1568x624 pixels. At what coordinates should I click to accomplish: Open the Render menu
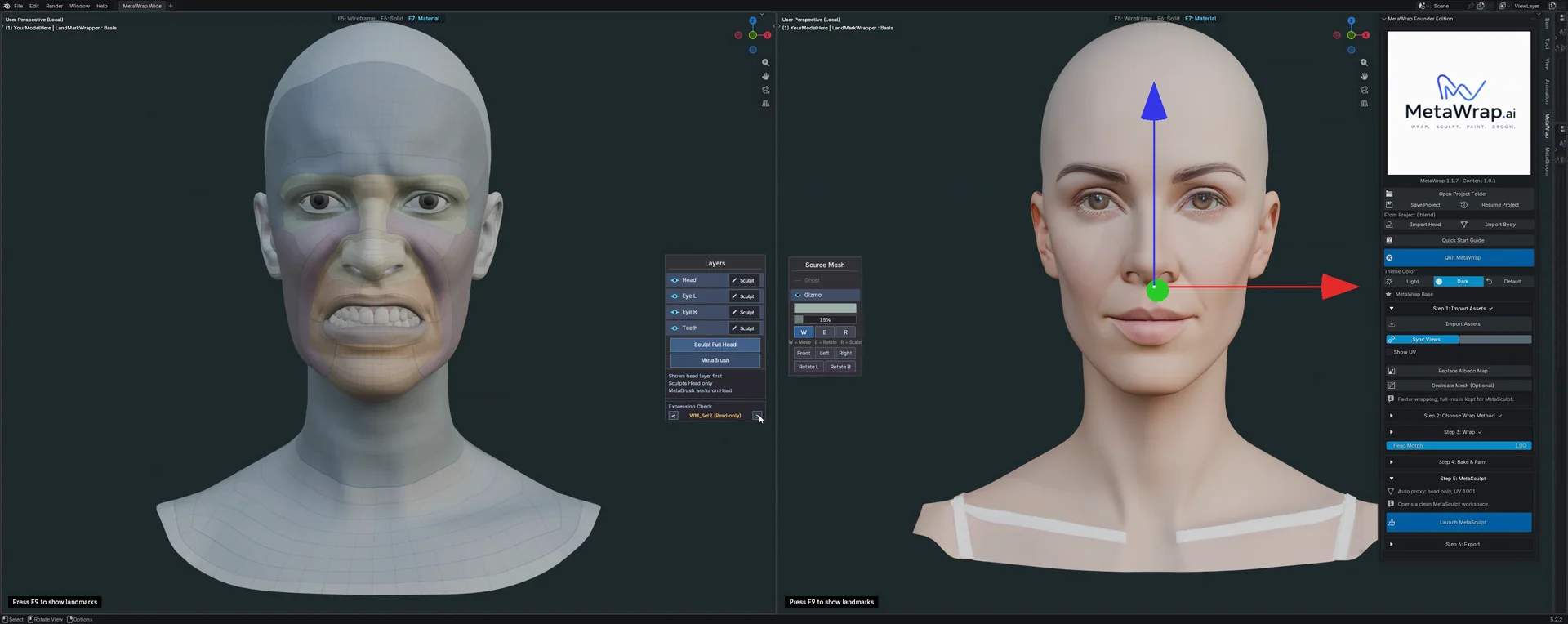55,6
